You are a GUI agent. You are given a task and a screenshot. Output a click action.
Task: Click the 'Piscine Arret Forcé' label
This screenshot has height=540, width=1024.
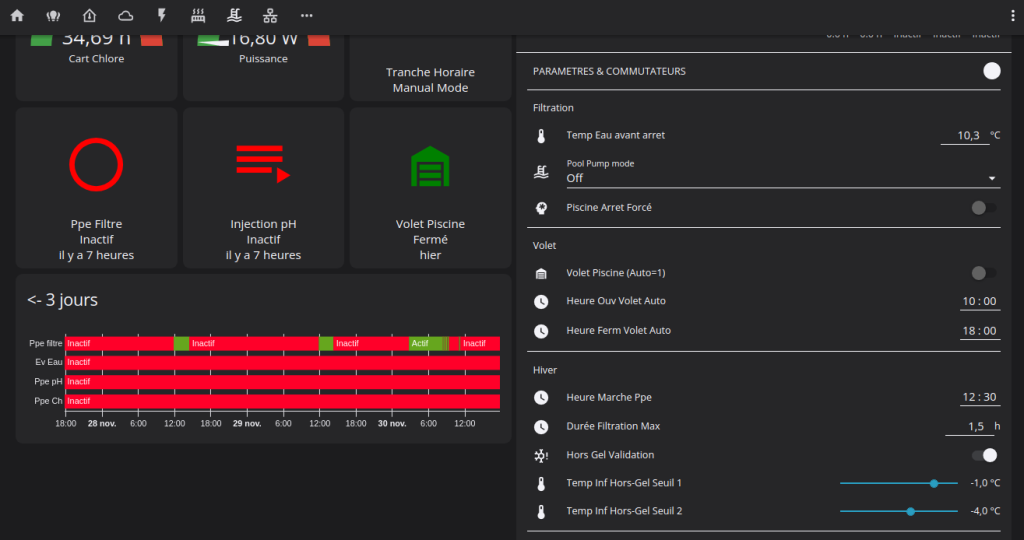609,207
